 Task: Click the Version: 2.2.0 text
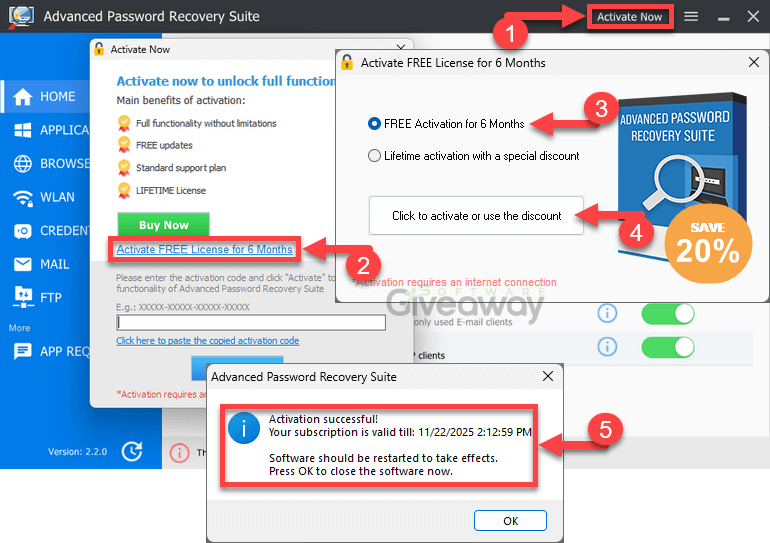77,452
